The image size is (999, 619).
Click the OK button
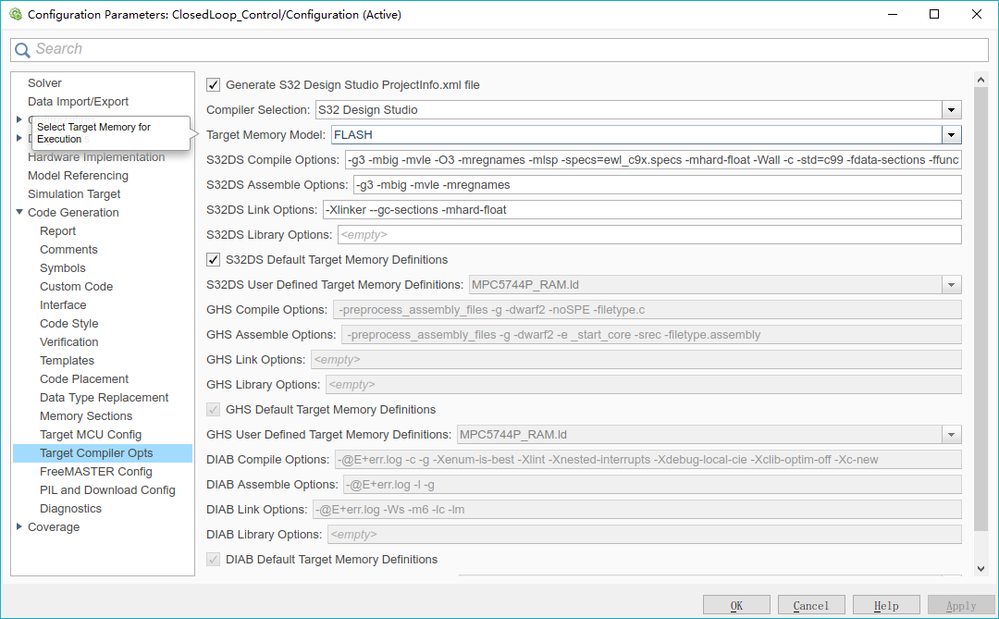737,606
